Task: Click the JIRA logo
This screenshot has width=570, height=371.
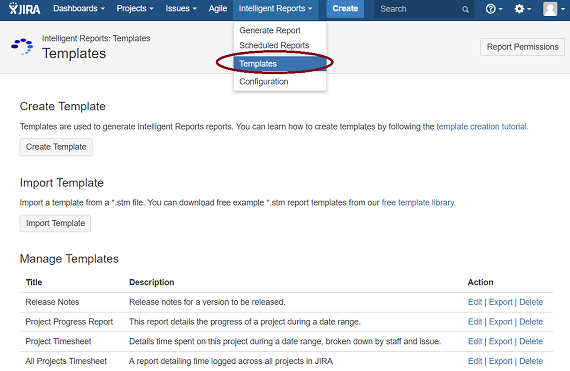Action: click(x=25, y=8)
